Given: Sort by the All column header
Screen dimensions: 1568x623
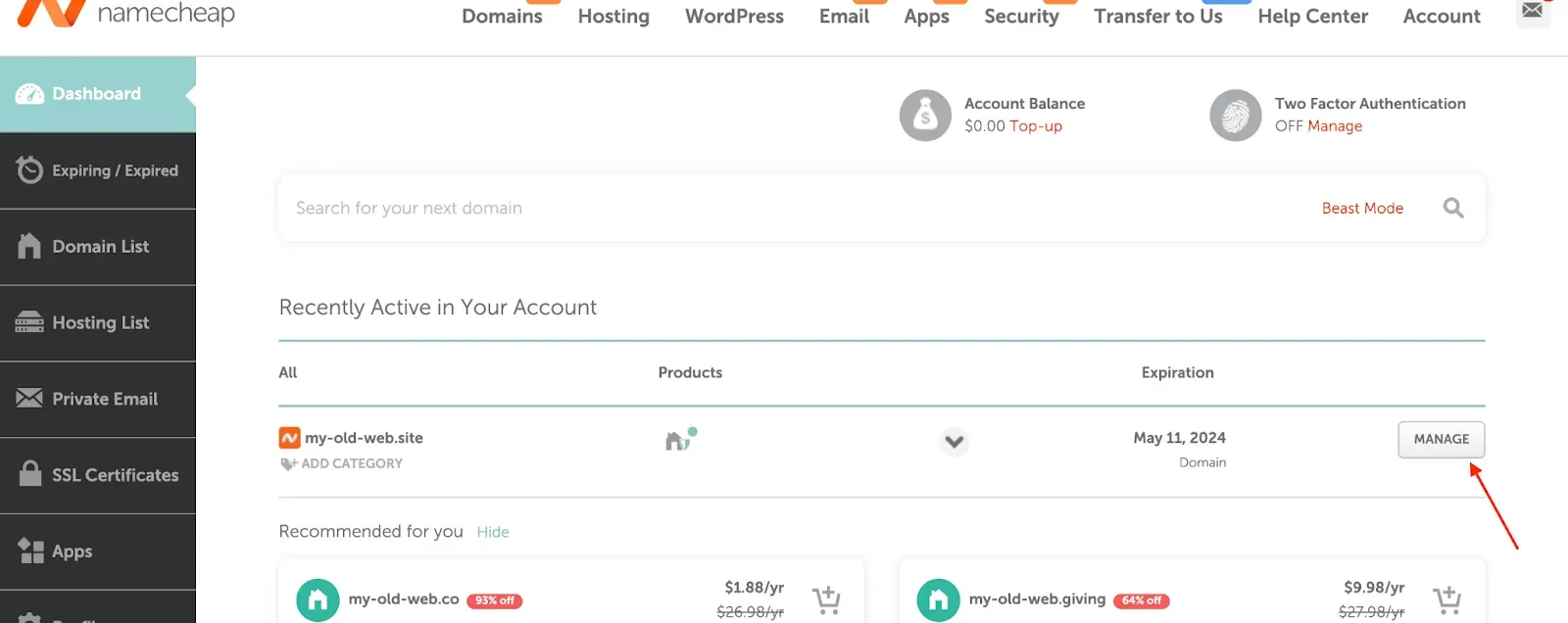Looking at the screenshot, I should (x=287, y=372).
